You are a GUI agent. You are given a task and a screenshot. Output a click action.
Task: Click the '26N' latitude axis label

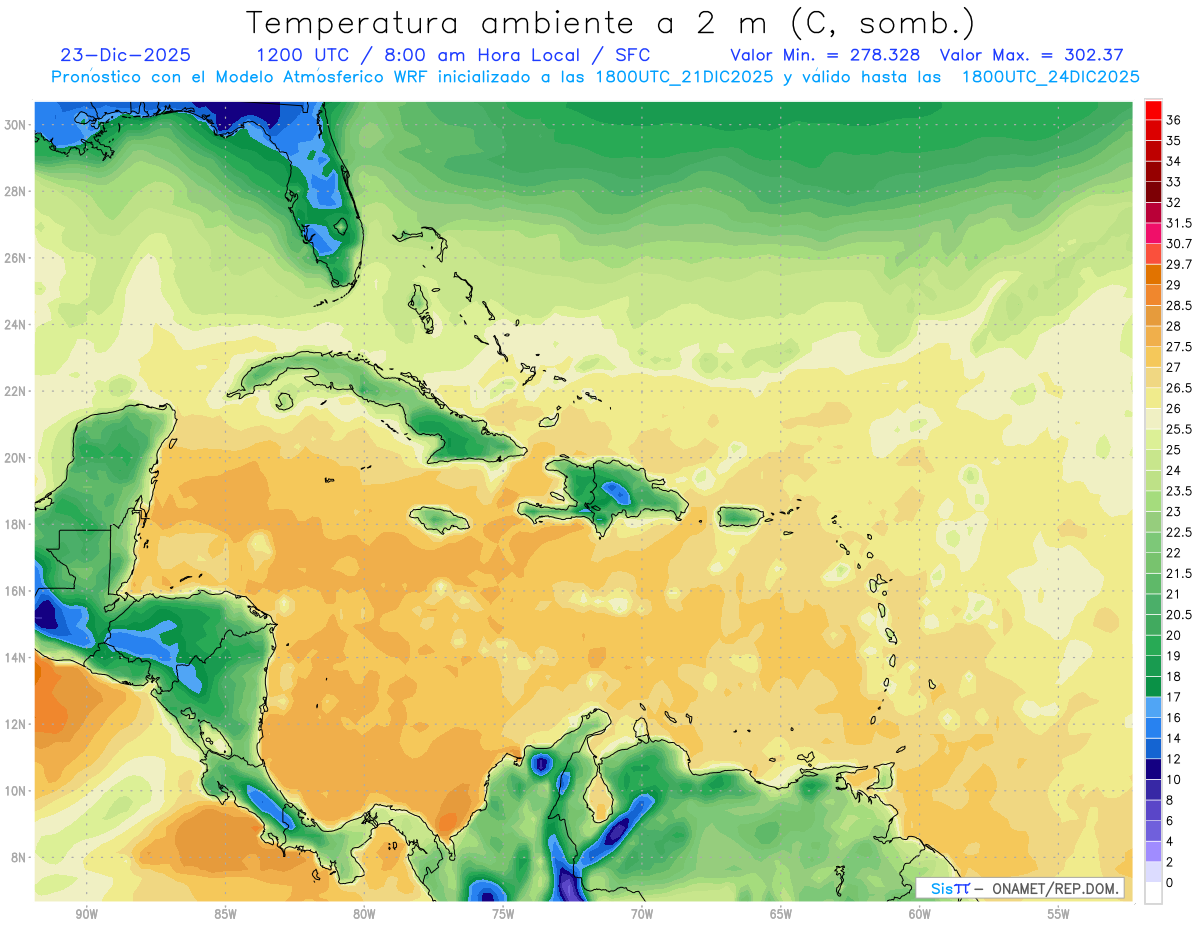[17, 258]
